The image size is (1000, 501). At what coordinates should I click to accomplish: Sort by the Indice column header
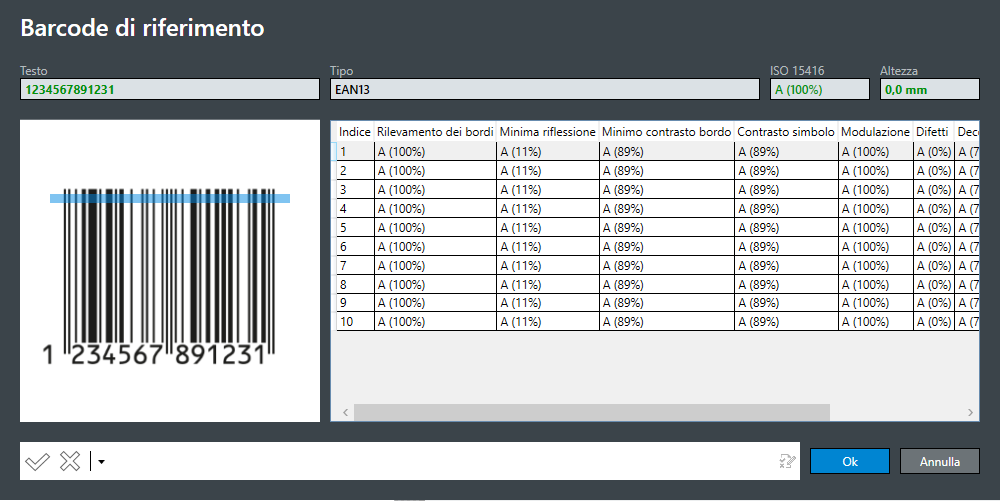[355, 132]
